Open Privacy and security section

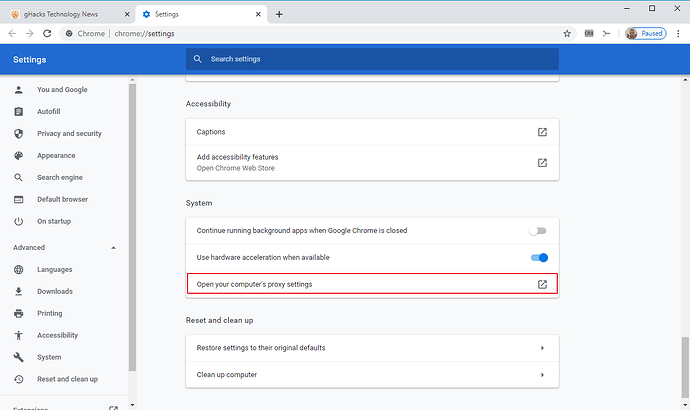click(x=69, y=133)
